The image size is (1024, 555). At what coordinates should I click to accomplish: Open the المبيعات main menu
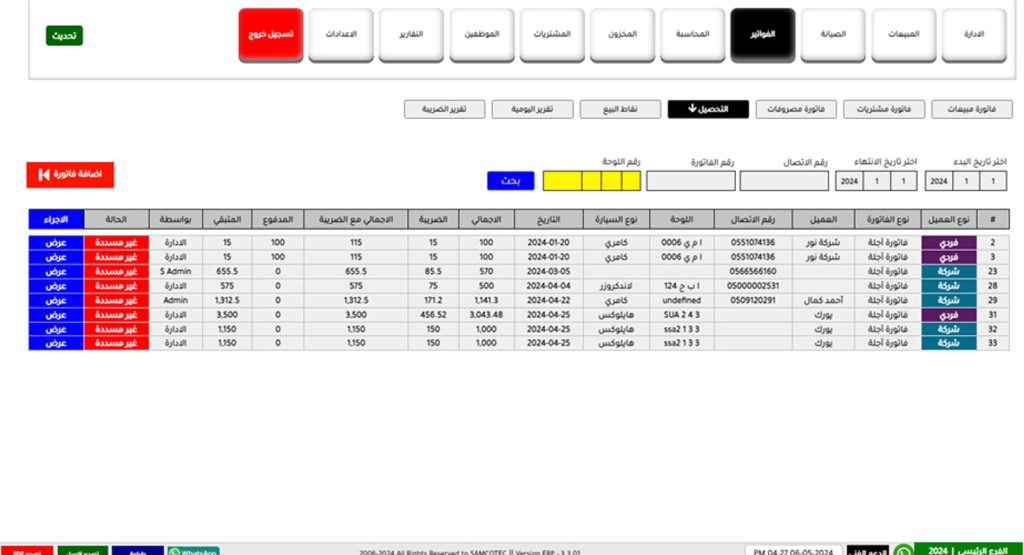pos(904,35)
